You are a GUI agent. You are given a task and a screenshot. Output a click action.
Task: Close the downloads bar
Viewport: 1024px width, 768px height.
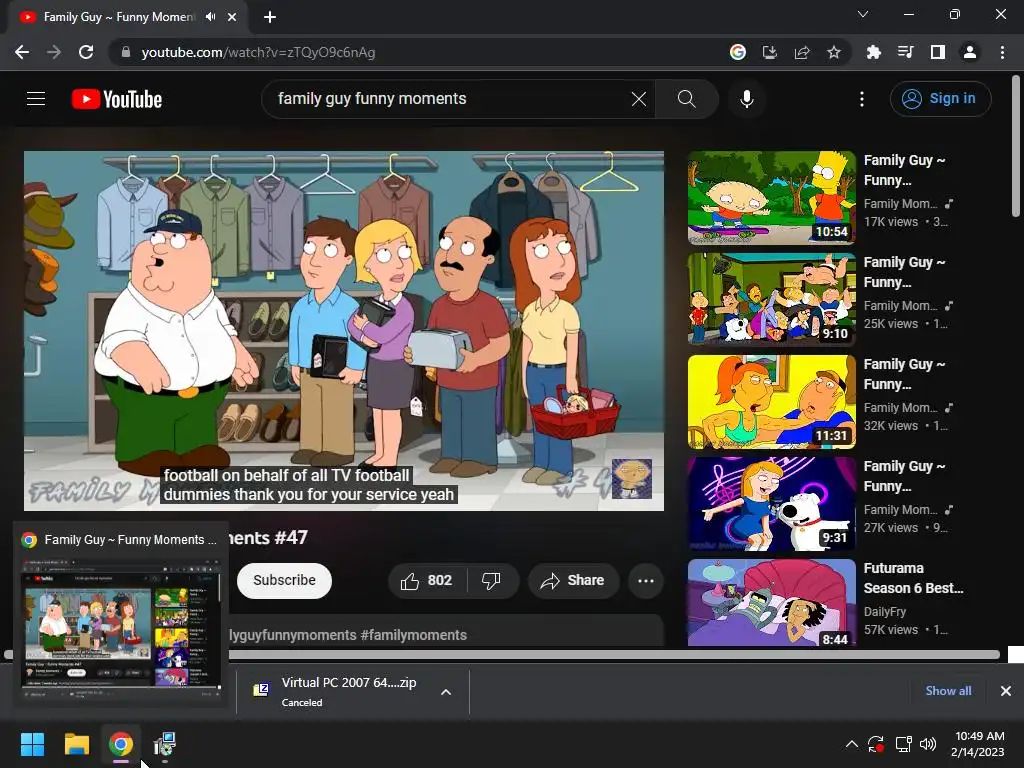click(x=1006, y=691)
